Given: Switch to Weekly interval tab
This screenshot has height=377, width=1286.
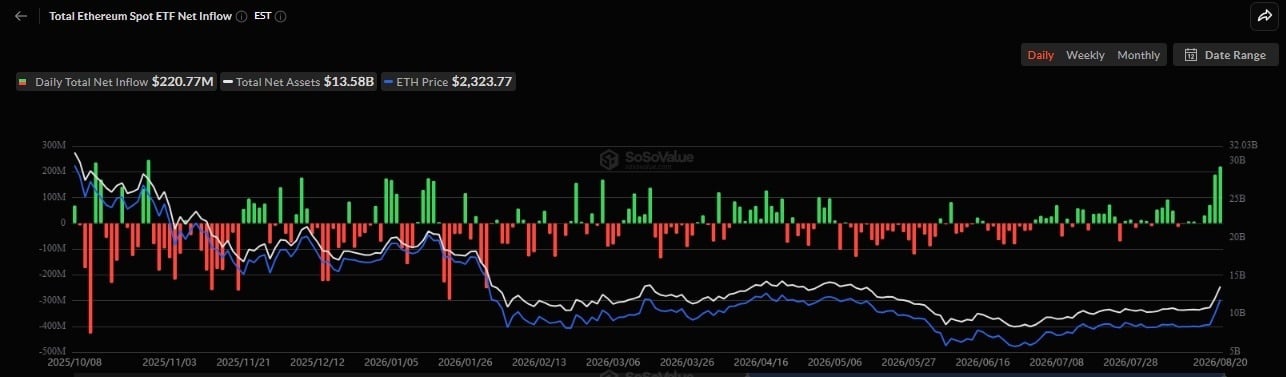Looking at the screenshot, I should click(1085, 55).
